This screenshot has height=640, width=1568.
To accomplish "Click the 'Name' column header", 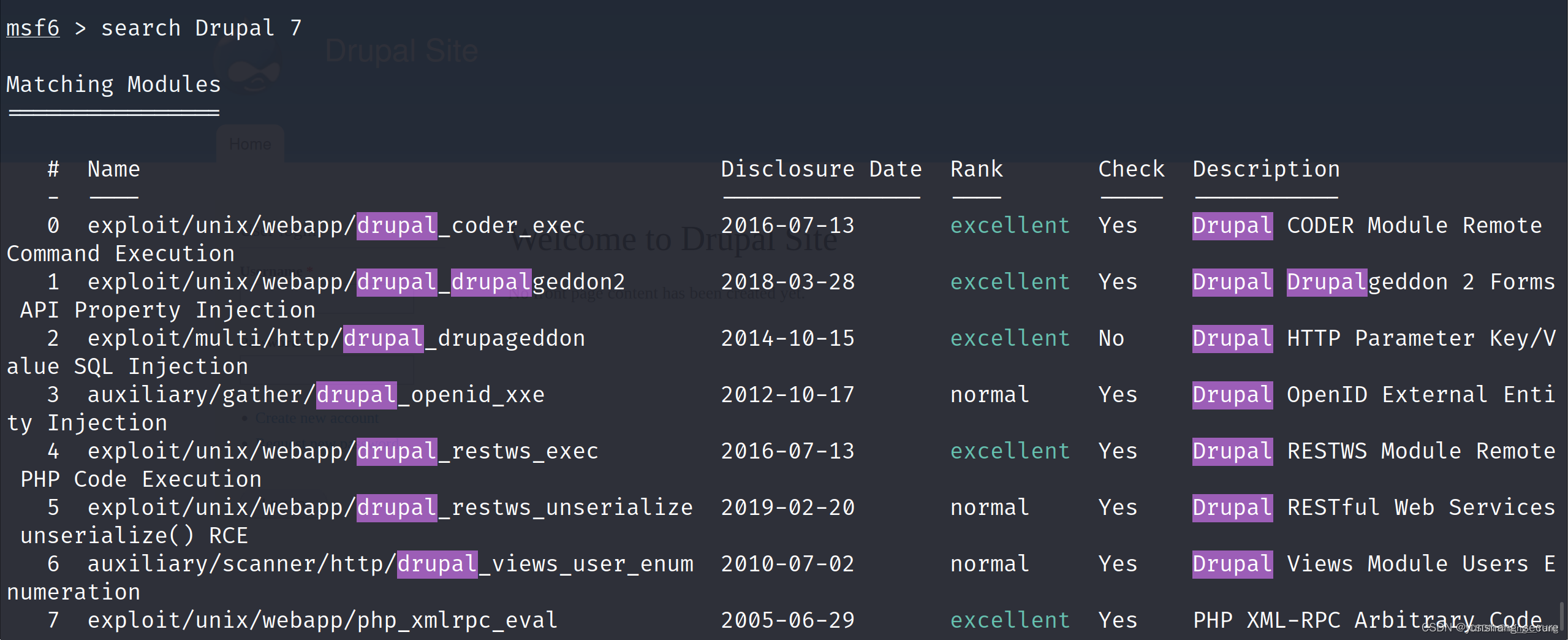I will point(114,169).
